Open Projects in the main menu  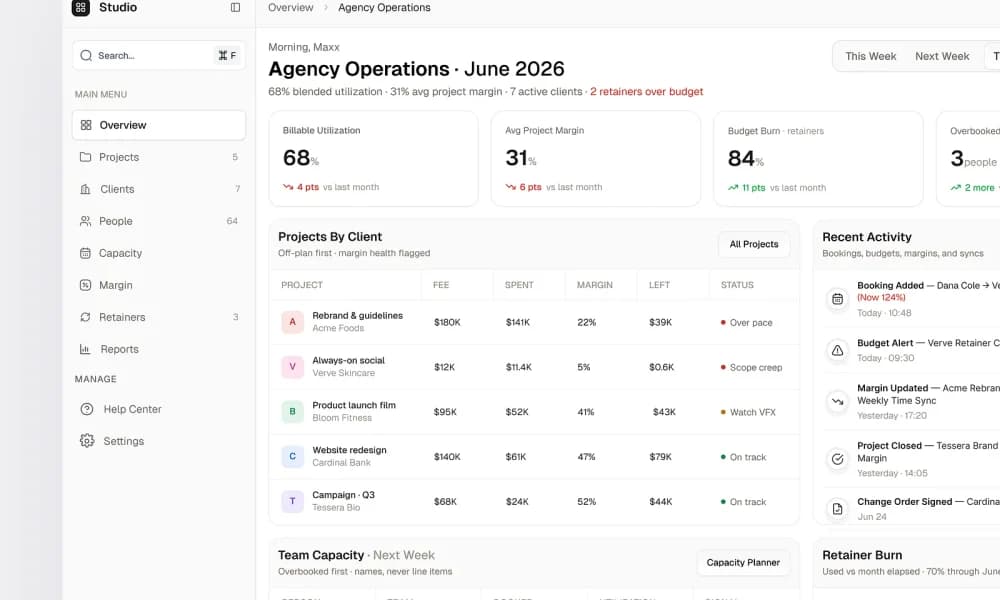tap(159, 157)
